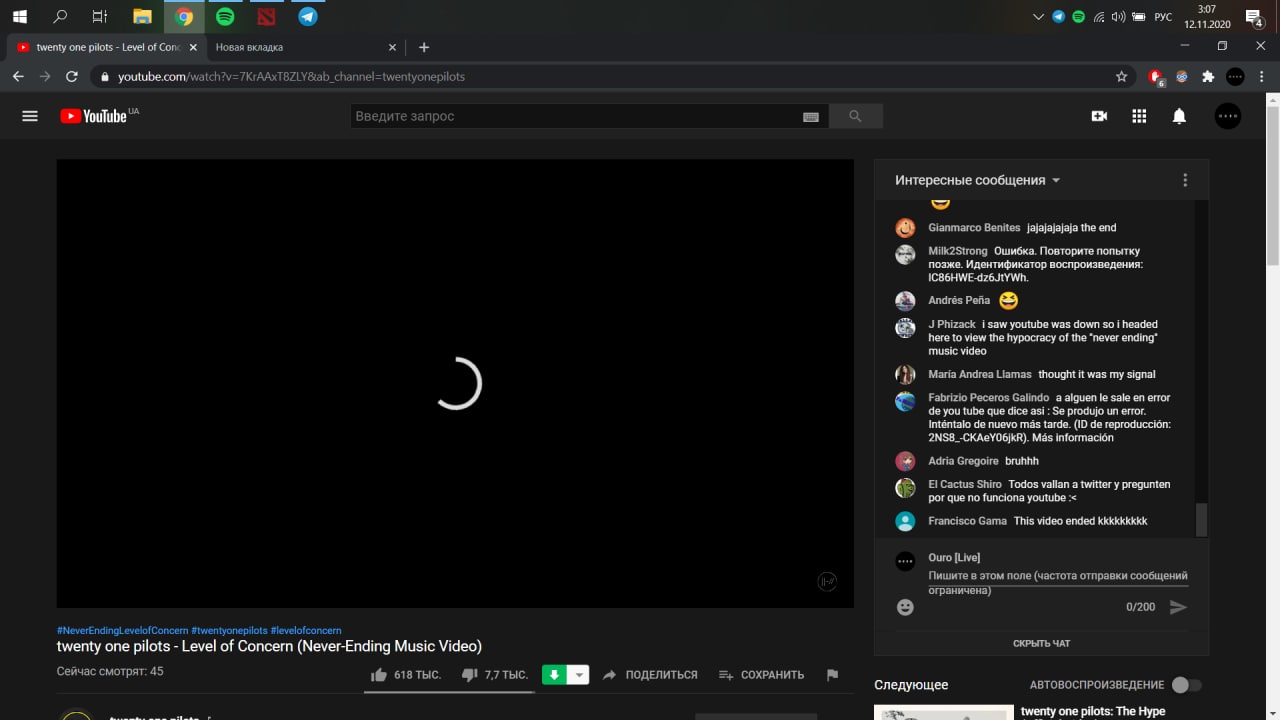Go back in browser history
The height and width of the screenshot is (720, 1280).
[x=18, y=76]
